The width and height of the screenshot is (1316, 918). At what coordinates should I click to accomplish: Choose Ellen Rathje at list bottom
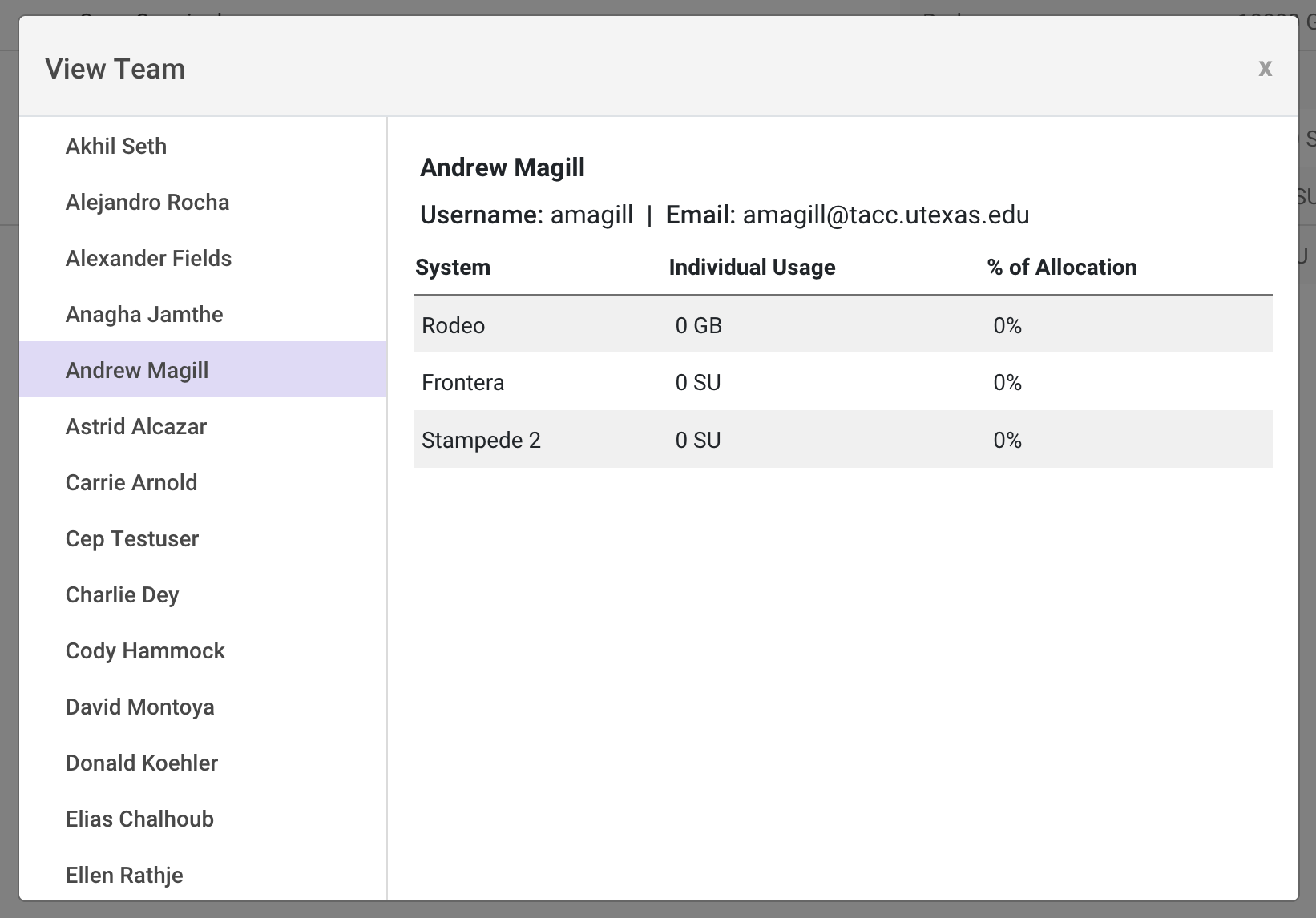click(x=124, y=875)
